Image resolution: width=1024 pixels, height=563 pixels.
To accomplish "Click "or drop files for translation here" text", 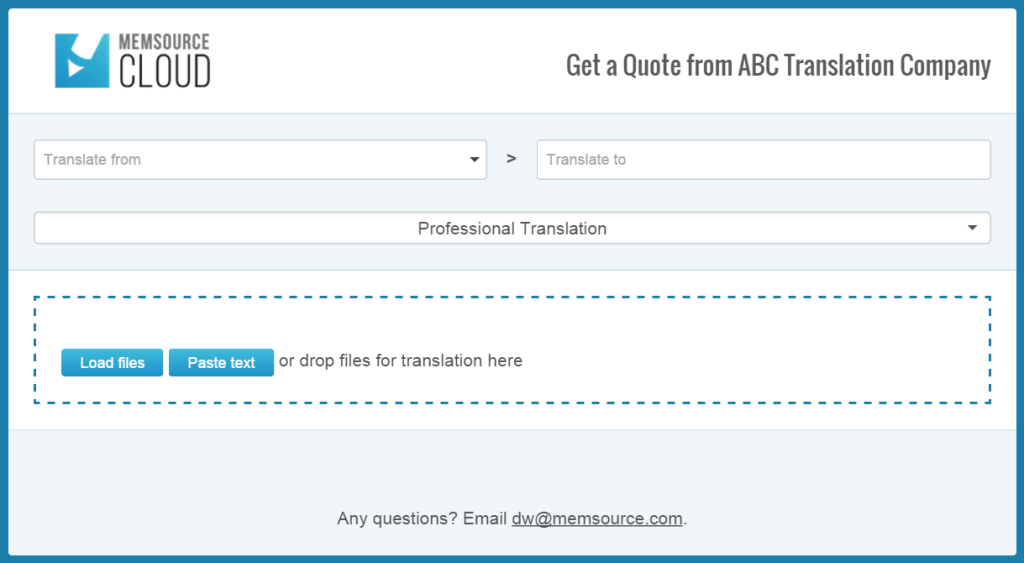I will tap(400, 361).
